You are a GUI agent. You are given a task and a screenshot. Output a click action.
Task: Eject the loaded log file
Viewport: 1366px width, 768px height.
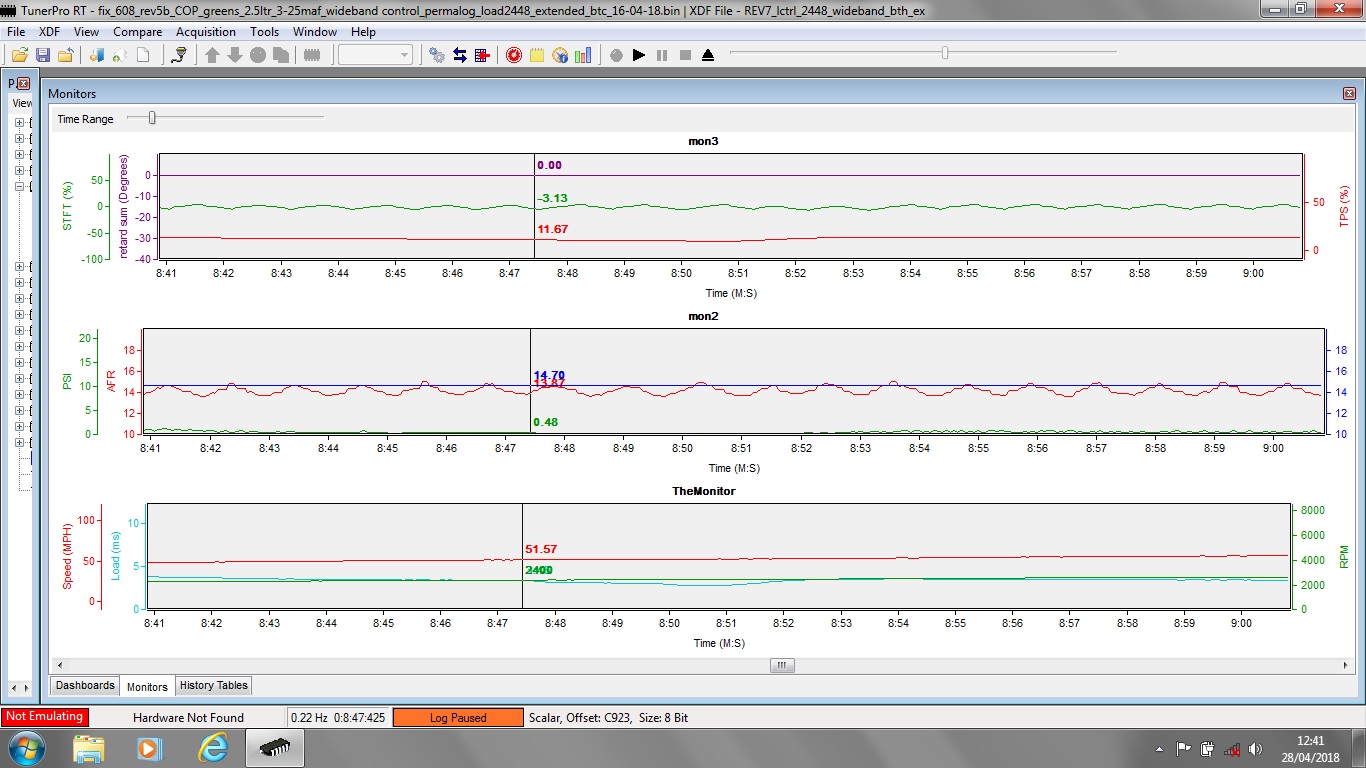coord(708,55)
